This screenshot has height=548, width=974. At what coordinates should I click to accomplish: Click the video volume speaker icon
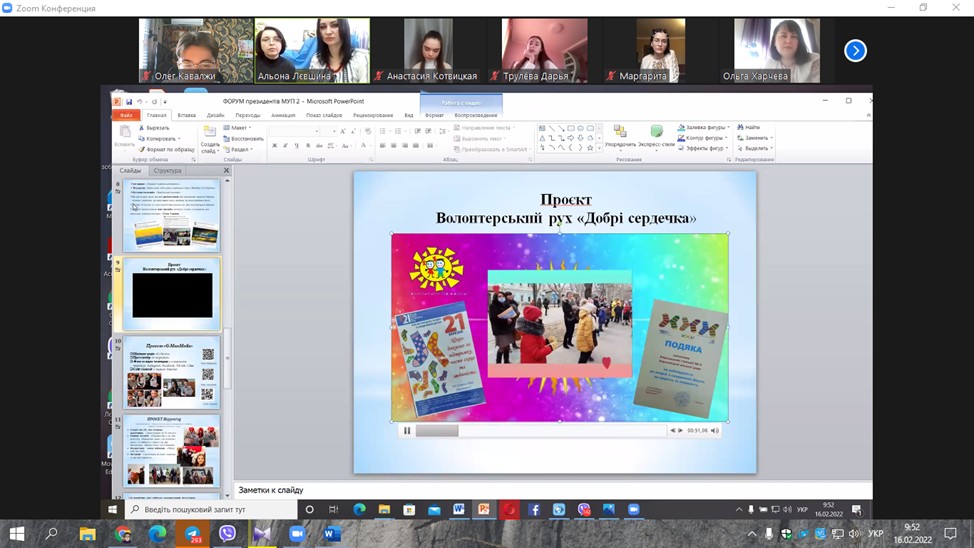[x=715, y=431]
